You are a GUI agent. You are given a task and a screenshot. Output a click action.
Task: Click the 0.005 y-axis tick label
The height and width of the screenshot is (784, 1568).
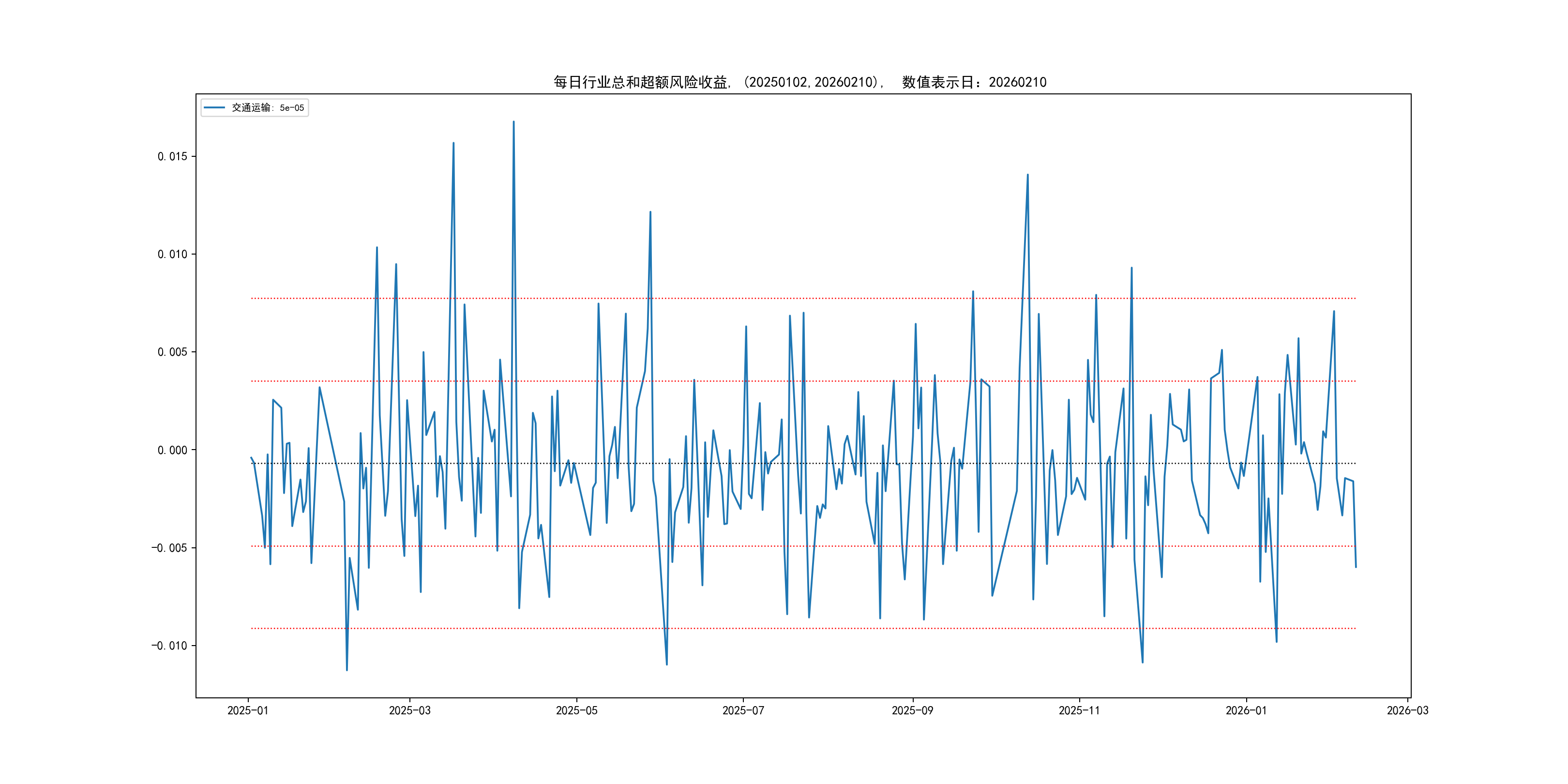(172, 352)
